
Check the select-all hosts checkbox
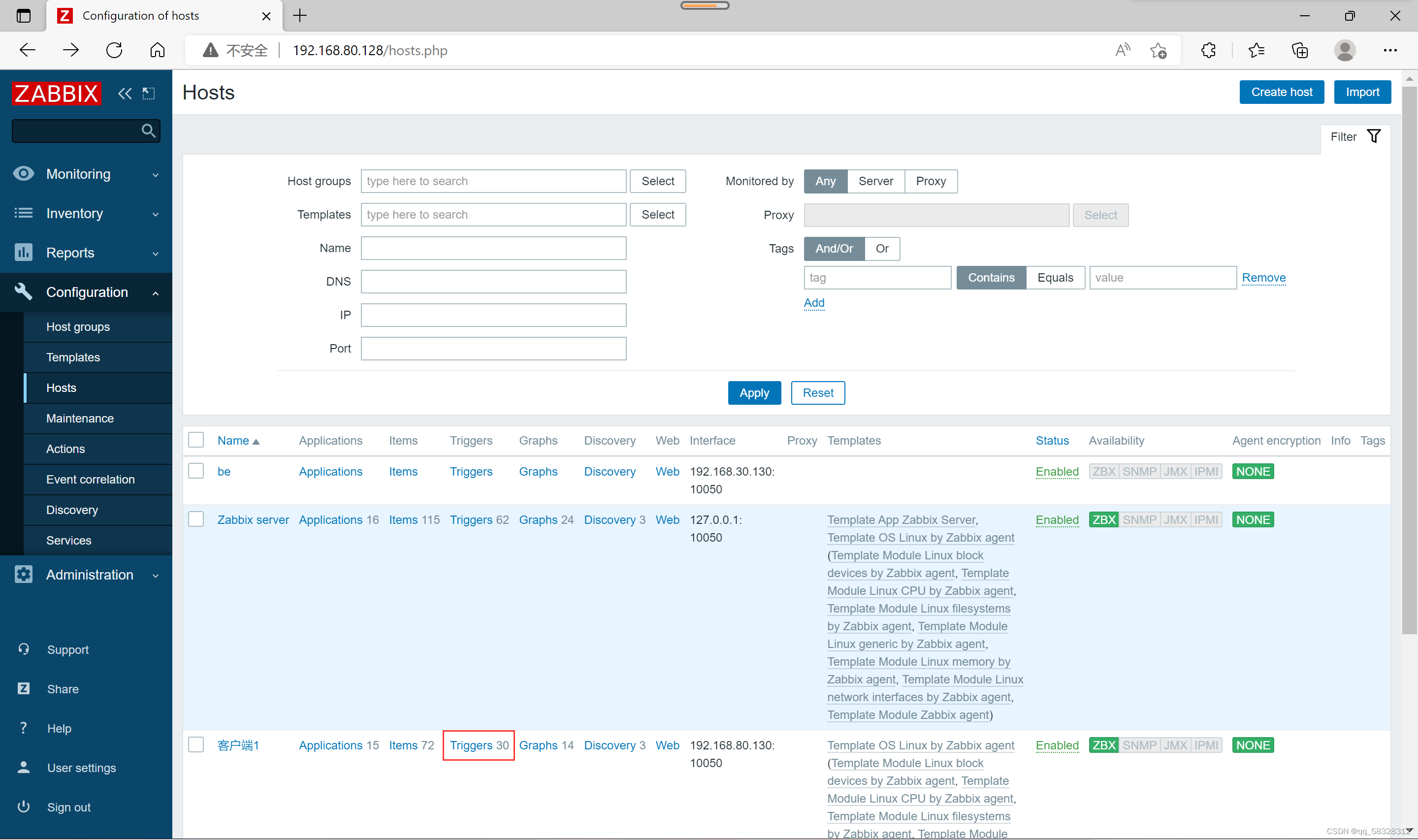tap(196, 440)
